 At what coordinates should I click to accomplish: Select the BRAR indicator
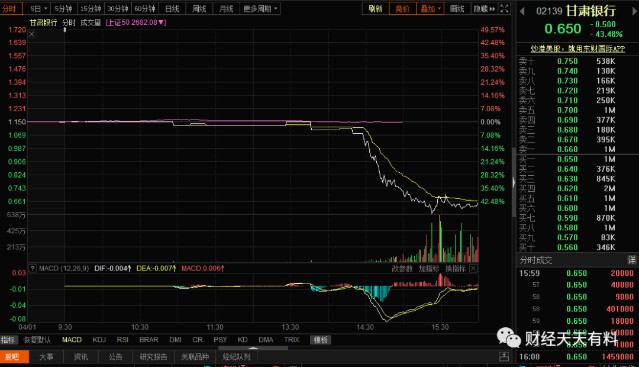pyautogui.click(x=149, y=340)
